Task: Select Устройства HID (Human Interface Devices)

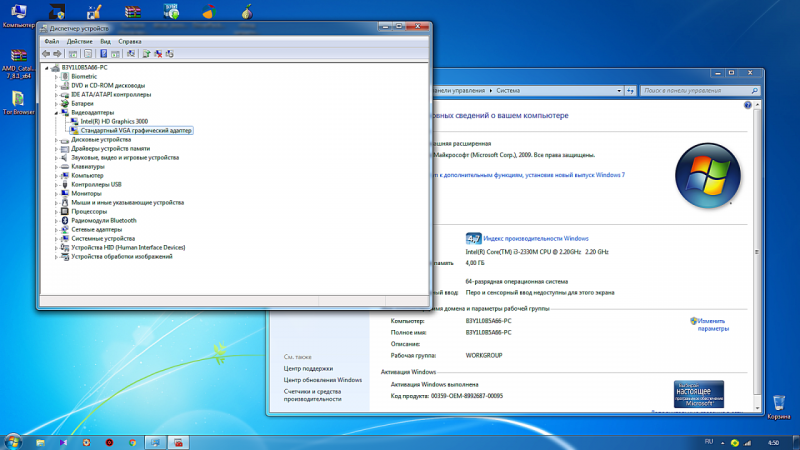Action: click(123, 247)
